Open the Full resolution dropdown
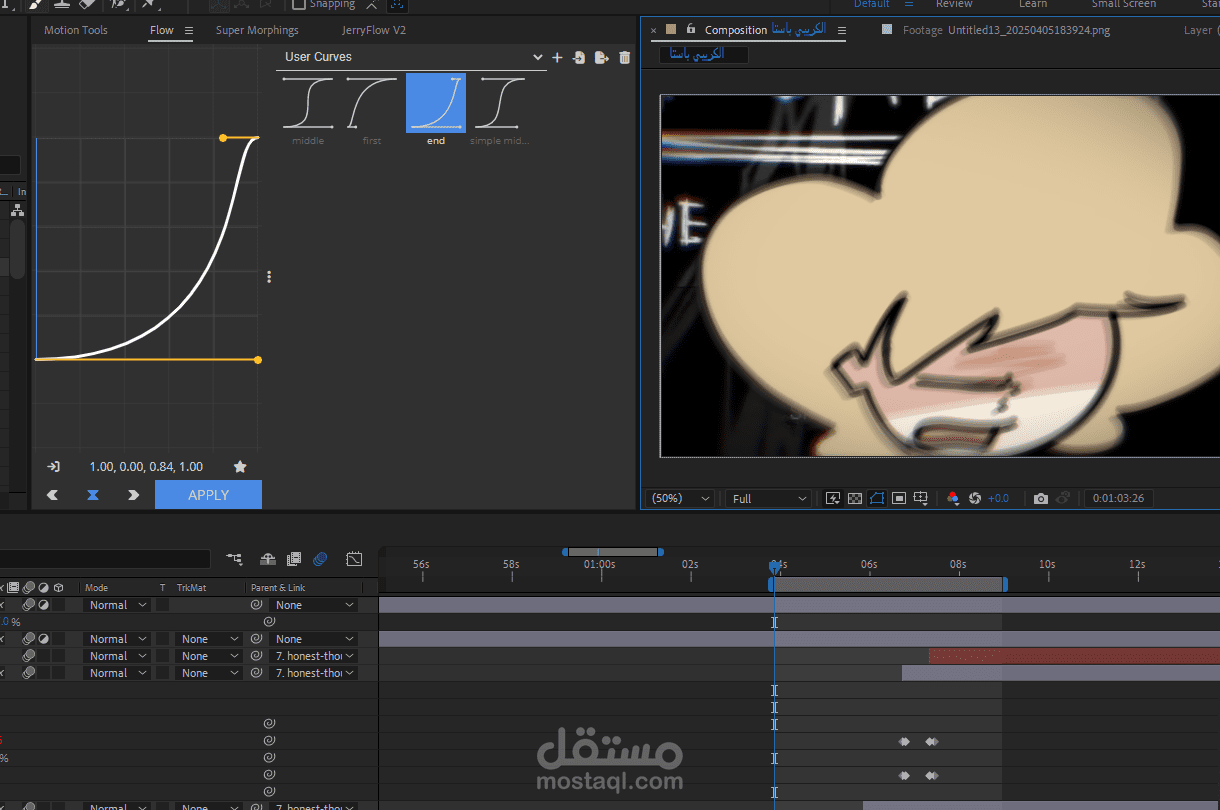 [x=769, y=498]
